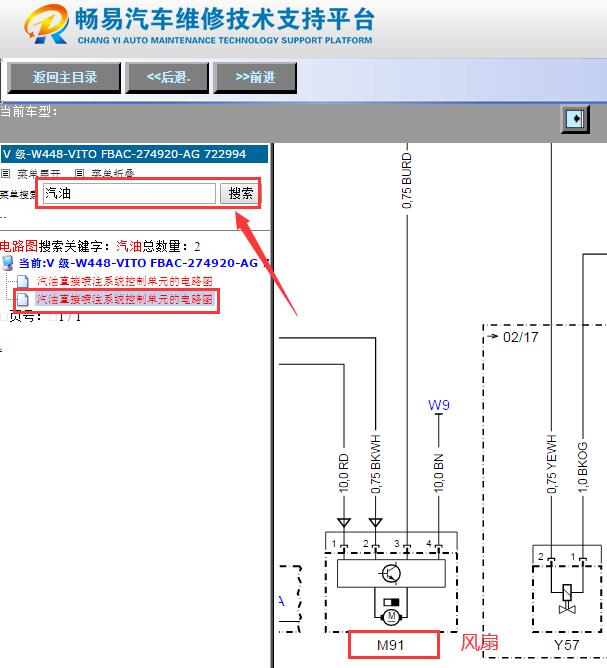The width and height of the screenshot is (607, 668).
Task: Click the document icon of the first search result
Action: [23, 282]
